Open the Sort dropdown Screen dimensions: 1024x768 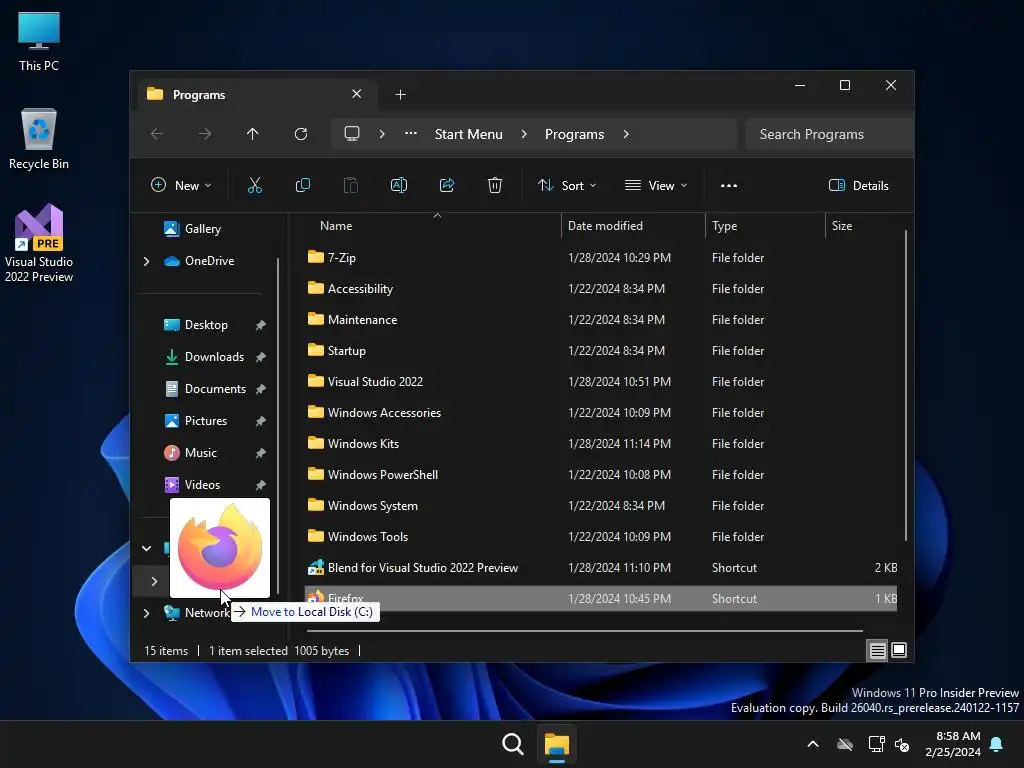pos(567,185)
